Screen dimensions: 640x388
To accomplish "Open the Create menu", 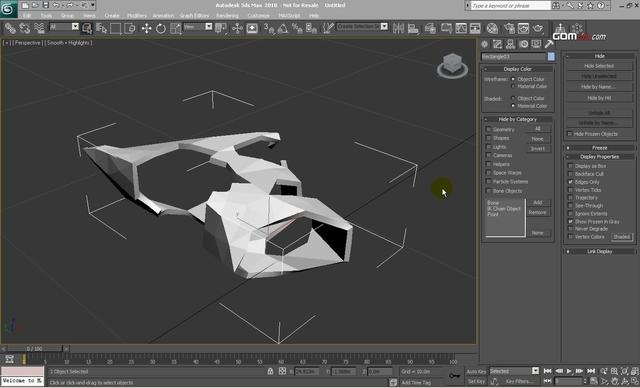I will tap(112, 16).
